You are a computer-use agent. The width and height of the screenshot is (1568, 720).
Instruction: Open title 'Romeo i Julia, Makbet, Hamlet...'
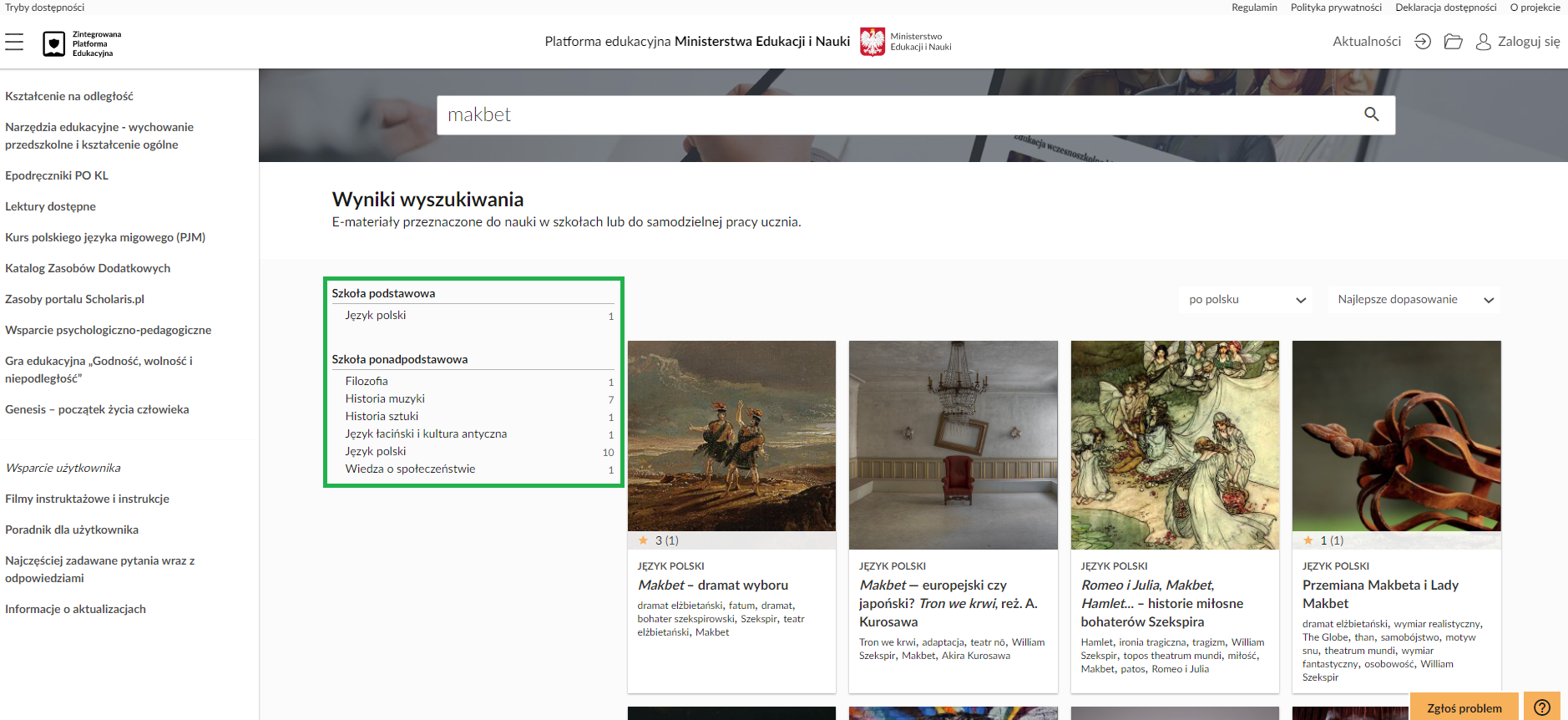[1162, 604]
